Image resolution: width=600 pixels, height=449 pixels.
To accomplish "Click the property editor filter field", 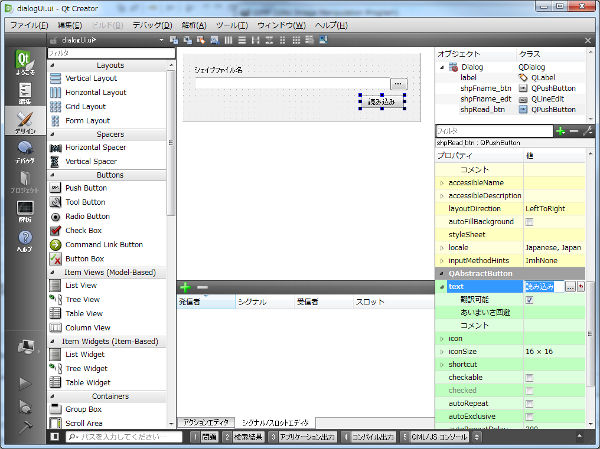I will click(x=494, y=131).
